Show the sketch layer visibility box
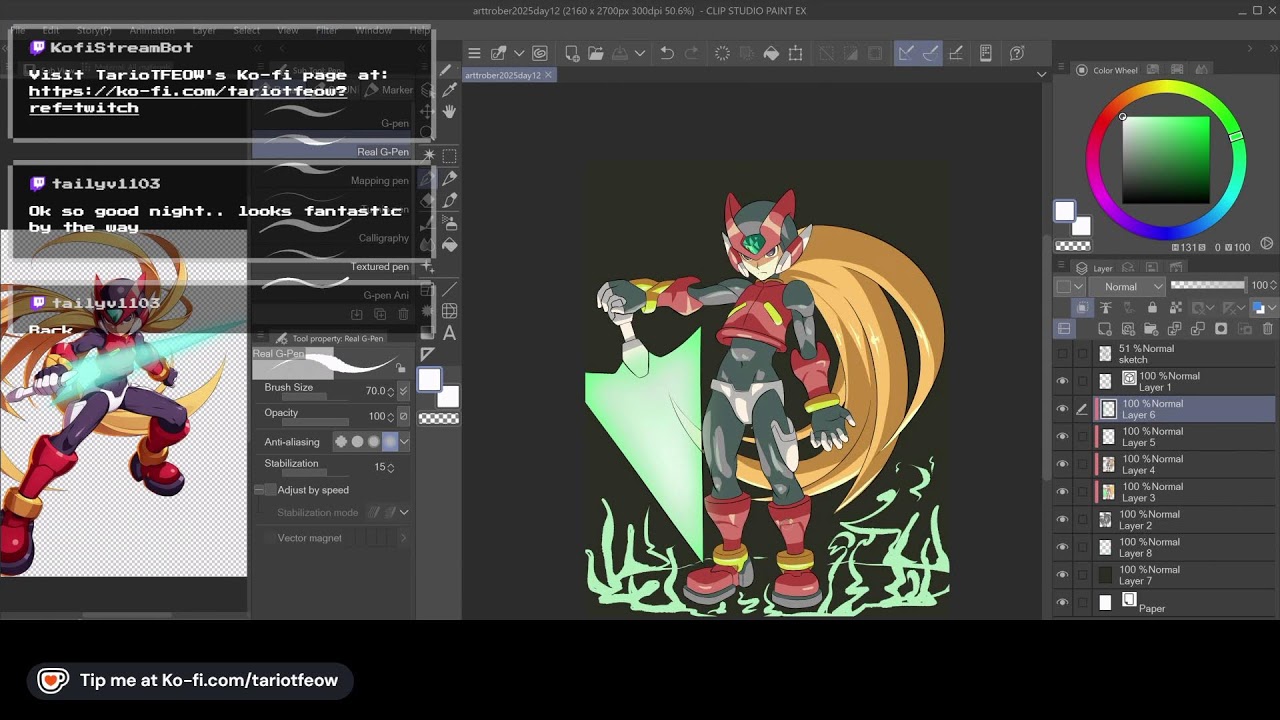The image size is (1280, 720). click(x=1062, y=354)
